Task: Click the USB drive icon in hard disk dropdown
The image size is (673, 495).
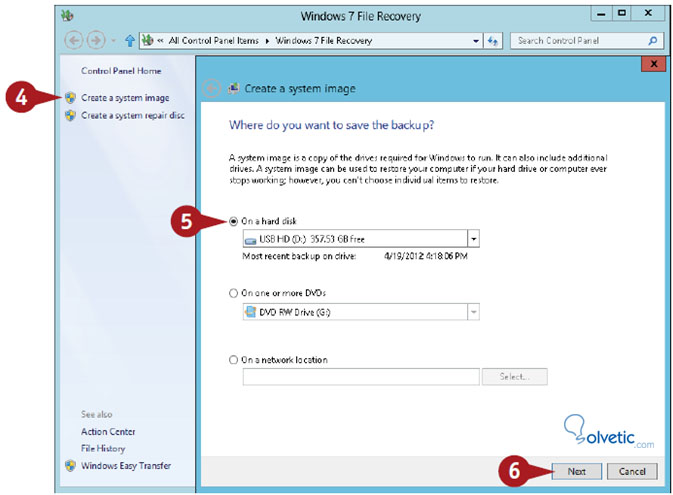Action: pos(250,240)
